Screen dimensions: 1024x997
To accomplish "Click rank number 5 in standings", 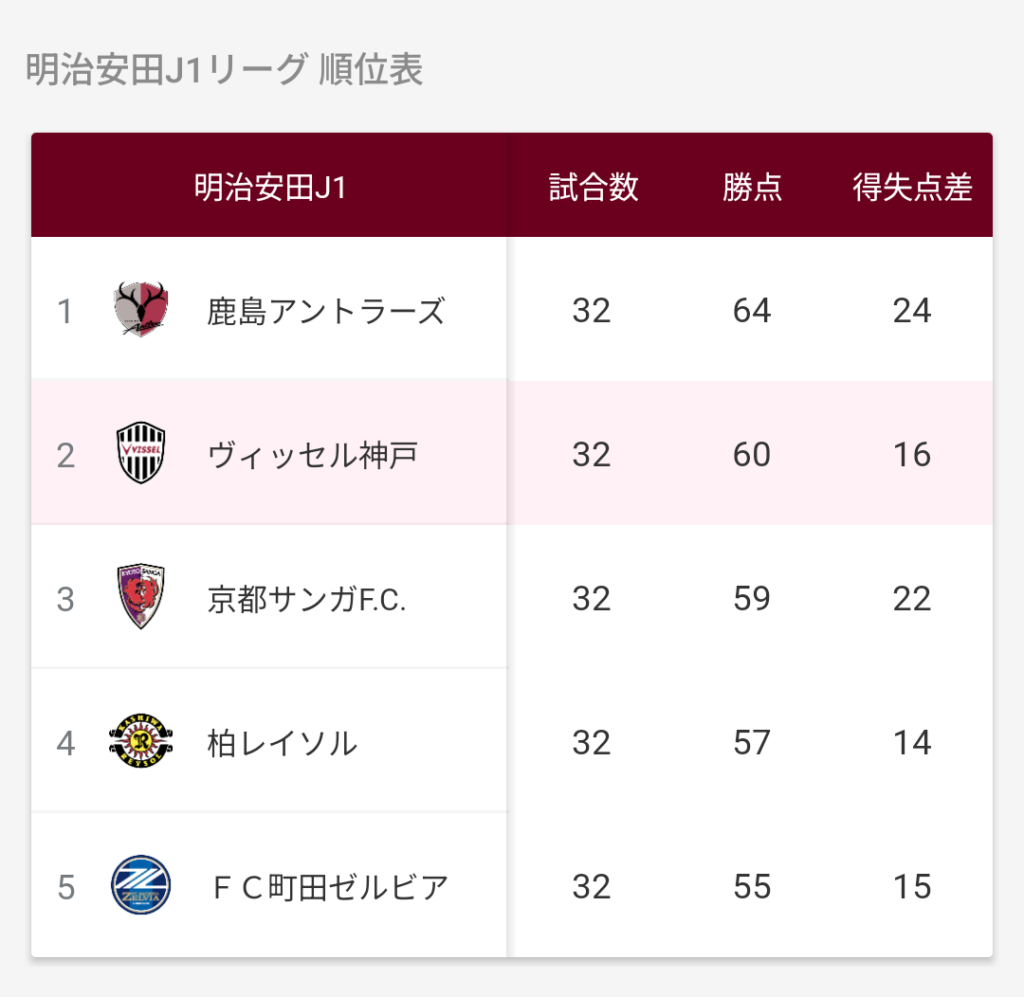I will (x=66, y=887).
